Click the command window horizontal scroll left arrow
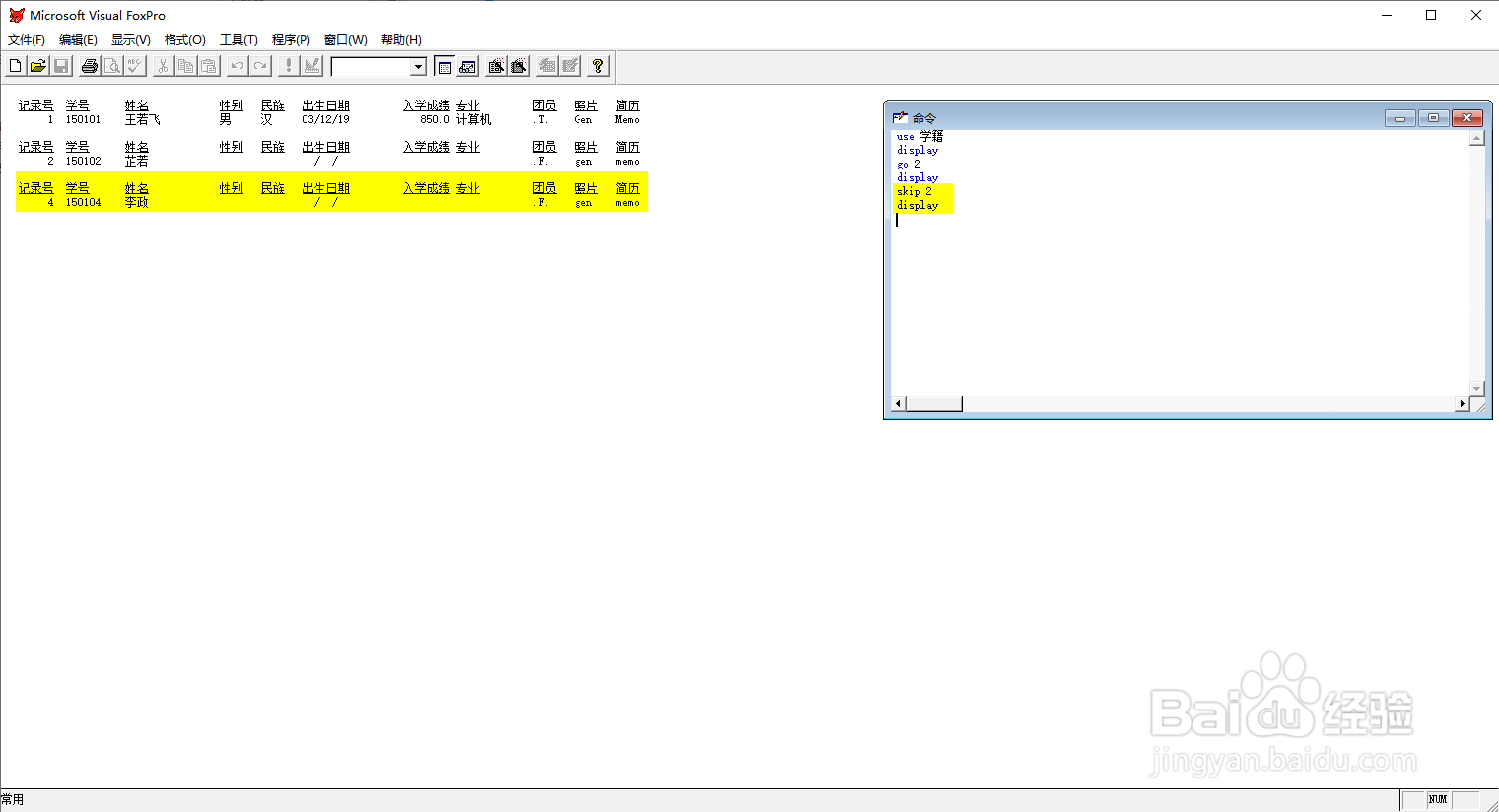 click(x=898, y=404)
